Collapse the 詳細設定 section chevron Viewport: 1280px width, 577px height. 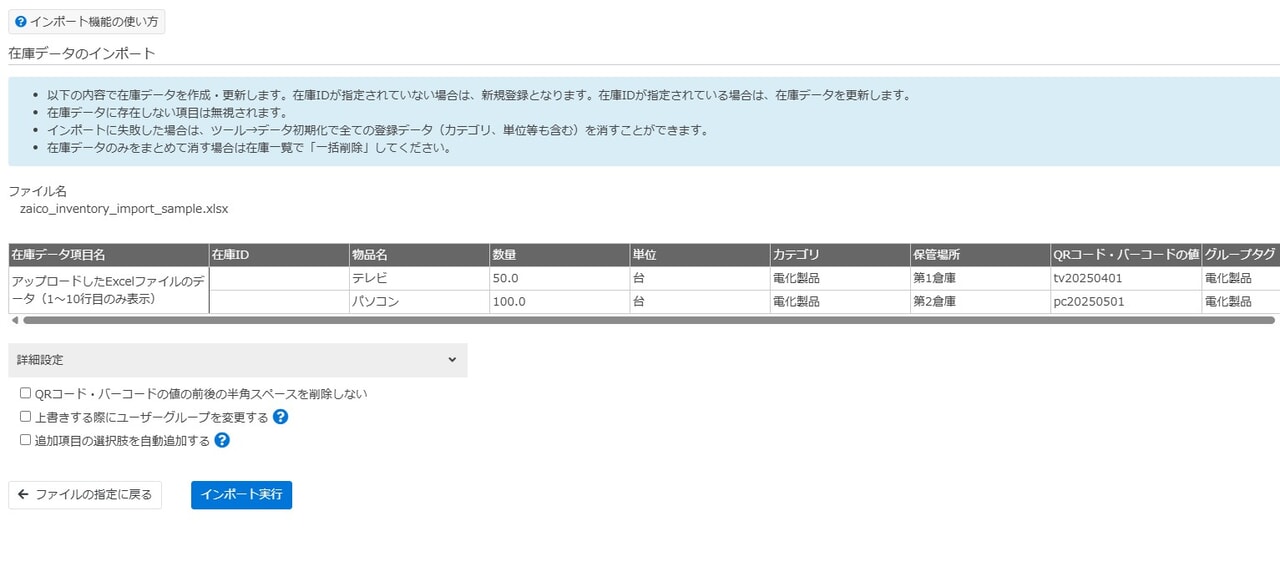452,360
